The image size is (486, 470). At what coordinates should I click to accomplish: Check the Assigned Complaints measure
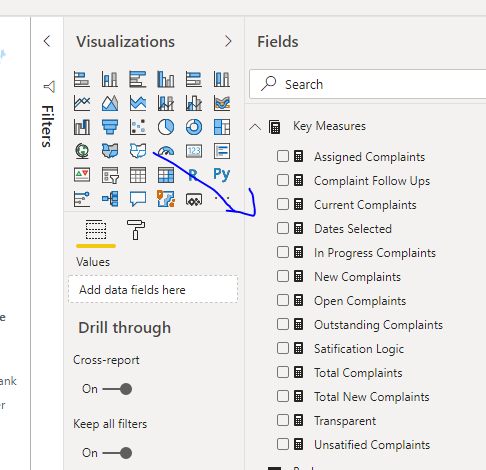[283, 156]
